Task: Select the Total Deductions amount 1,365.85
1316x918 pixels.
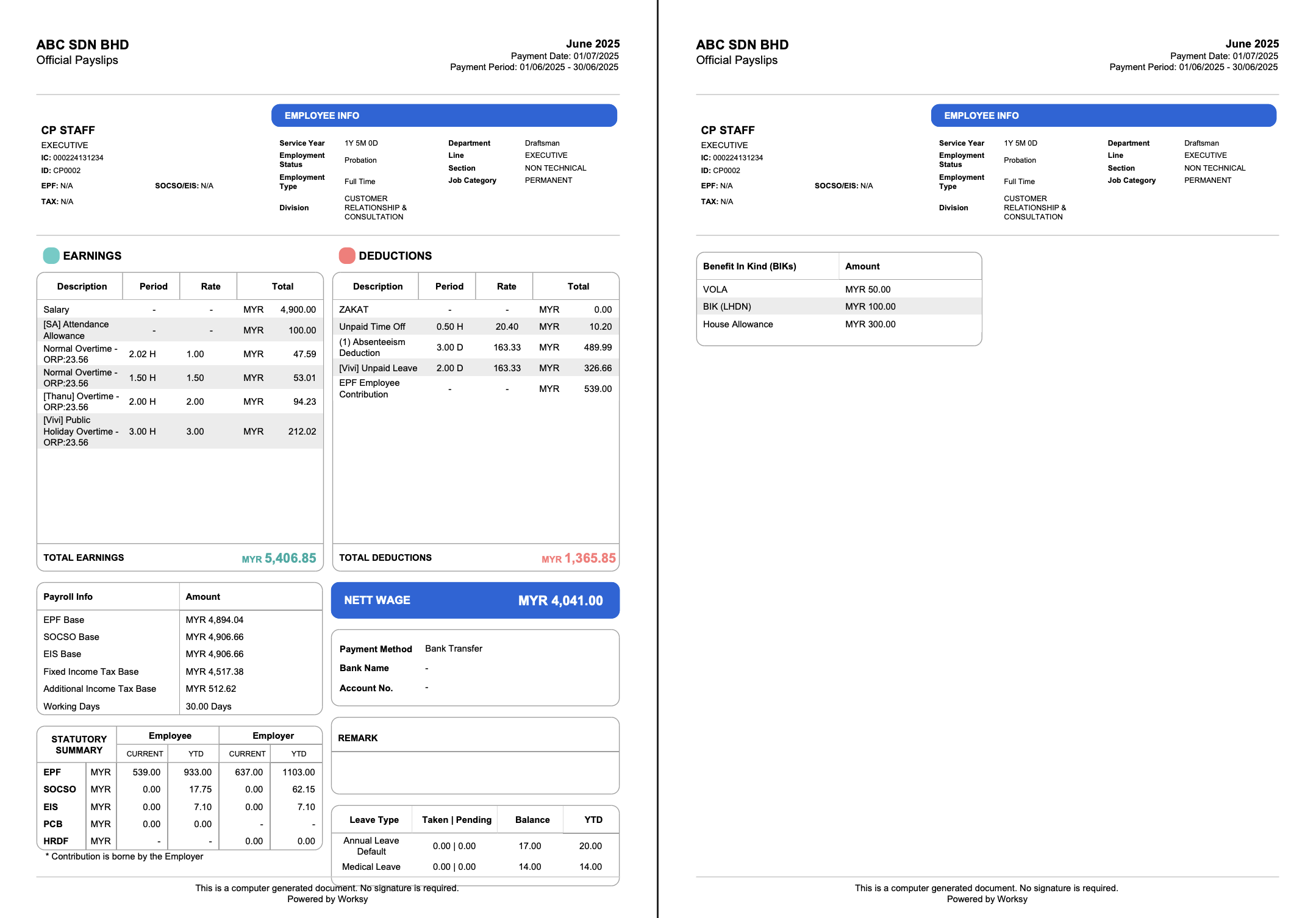Action: point(590,558)
